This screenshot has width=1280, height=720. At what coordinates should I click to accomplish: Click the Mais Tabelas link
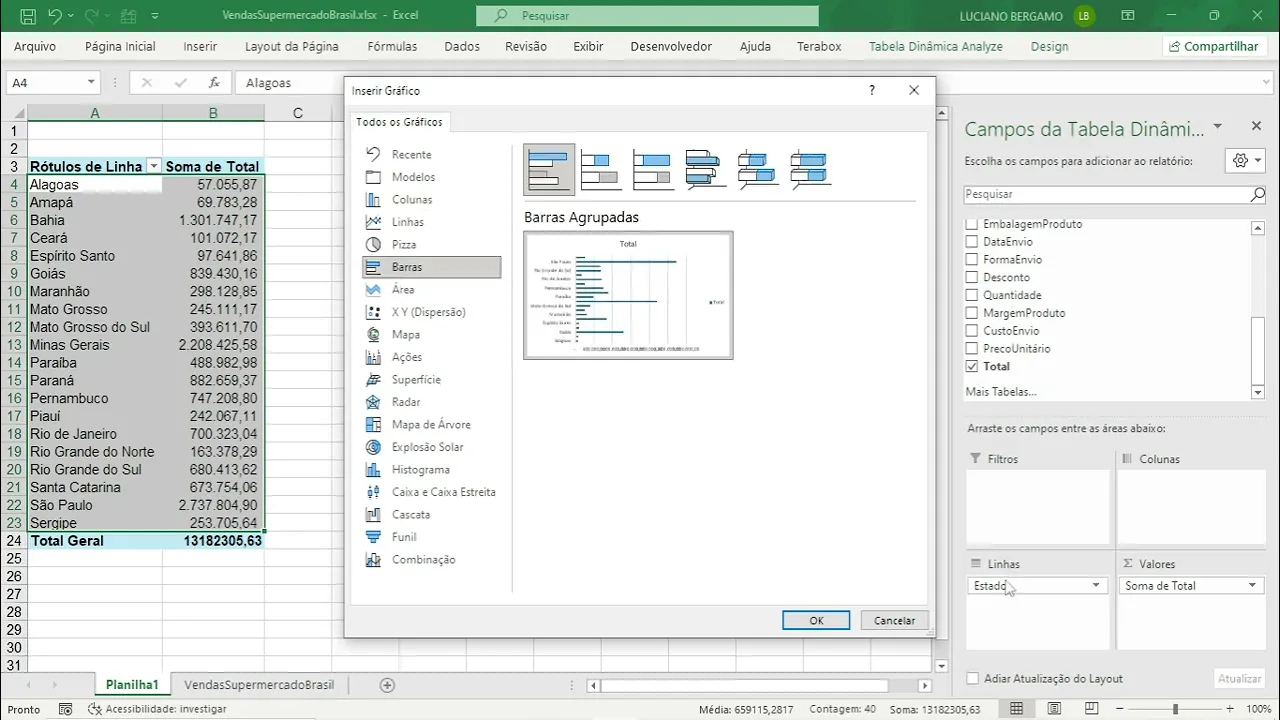(x=1001, y=392)
